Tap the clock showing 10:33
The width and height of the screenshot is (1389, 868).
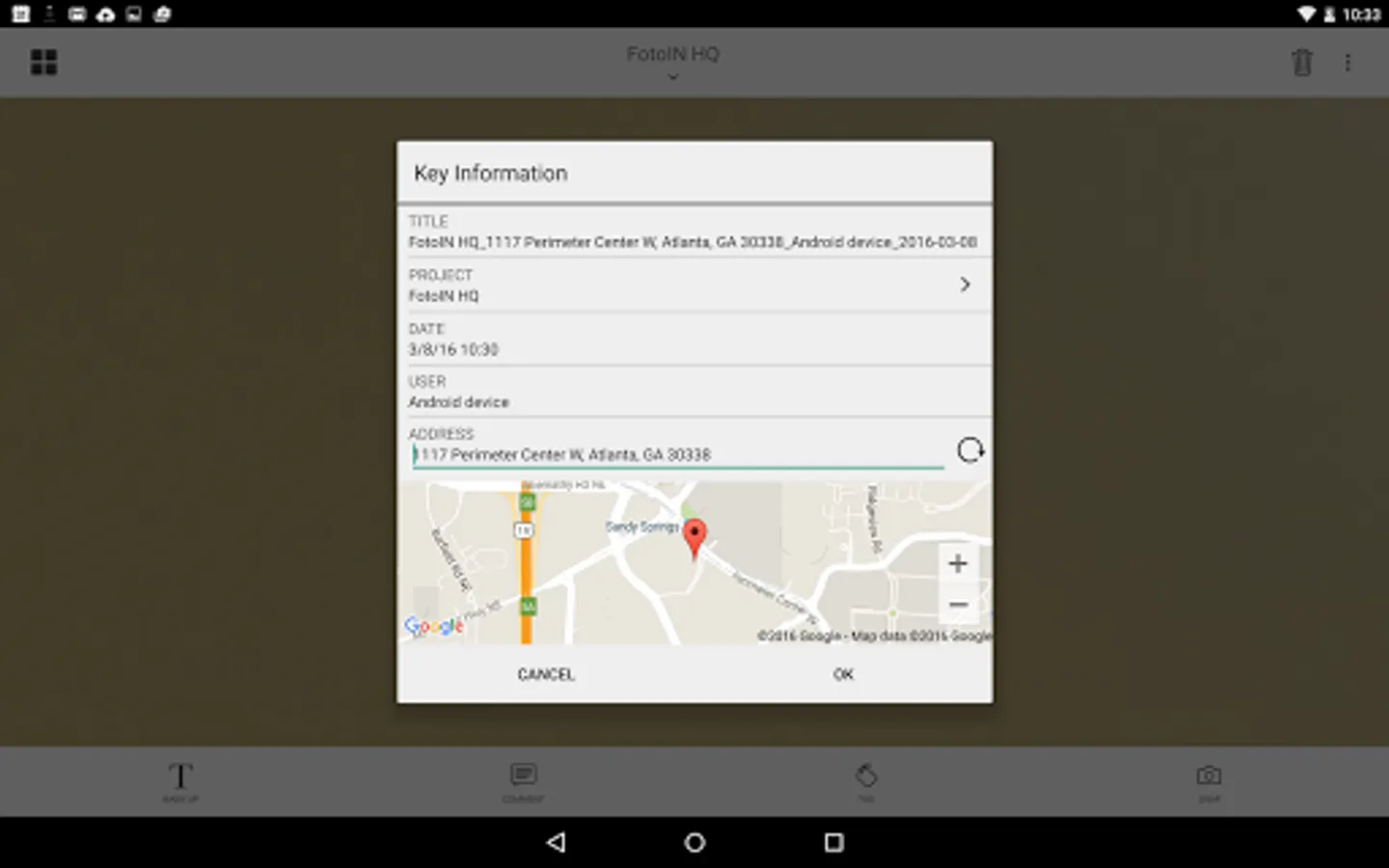click(x=1361, y=14)
